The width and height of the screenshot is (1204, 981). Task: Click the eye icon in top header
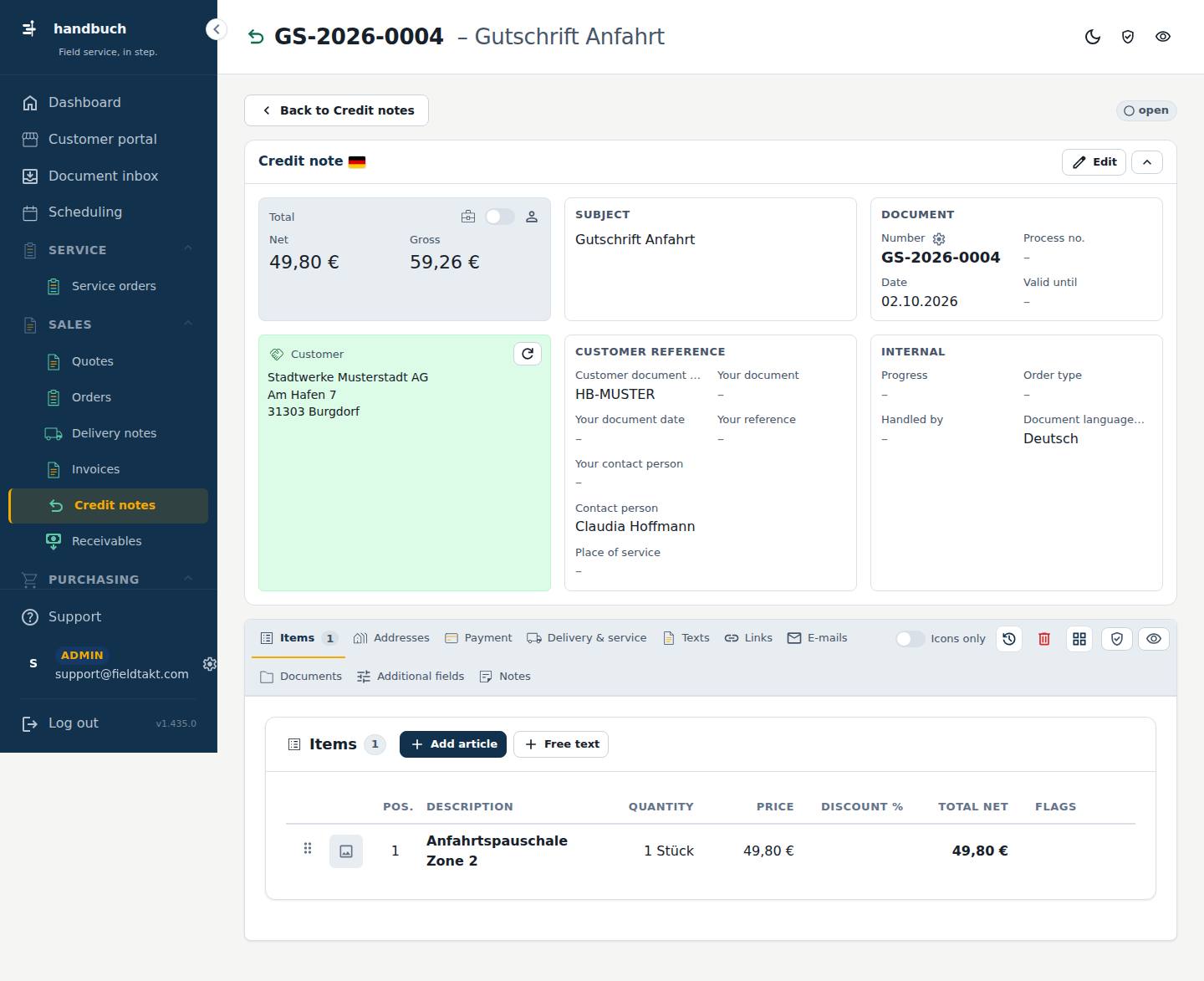pos(1163,37)
